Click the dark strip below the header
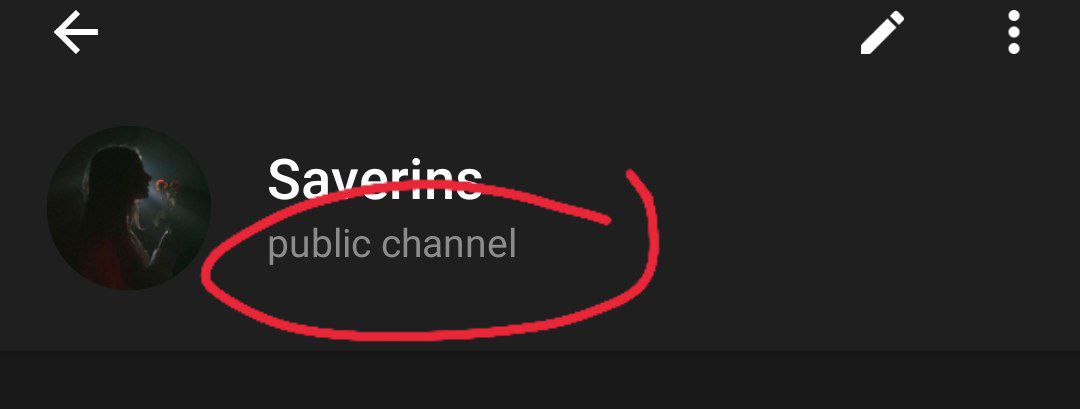The width and height of the screenshot is (1080, 409). pos(540,380)
